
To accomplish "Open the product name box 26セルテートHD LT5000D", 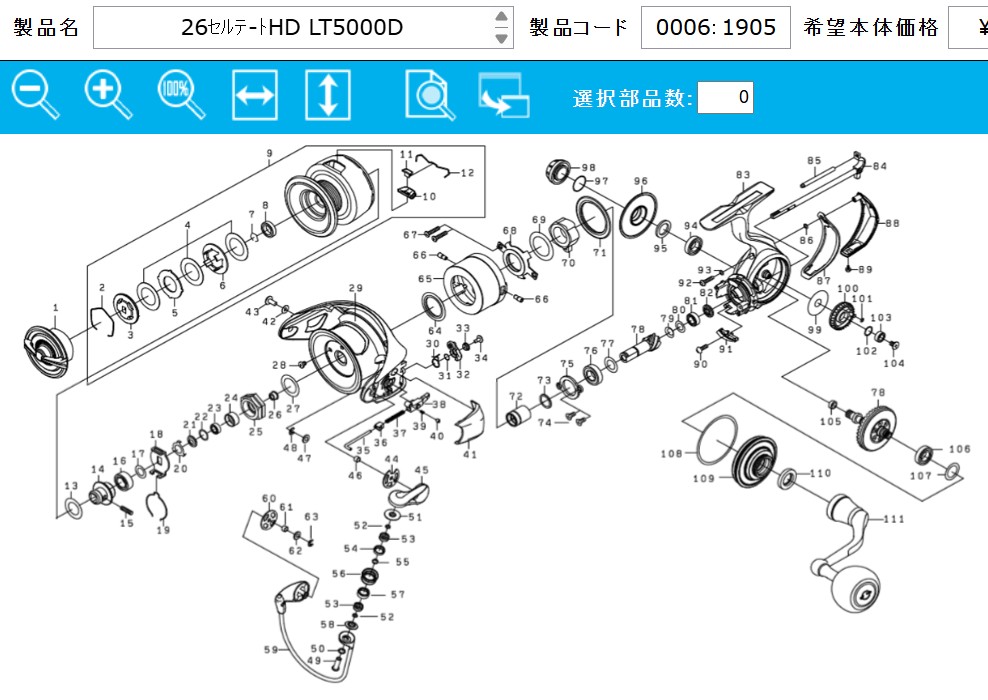I will tap(292, 27).
